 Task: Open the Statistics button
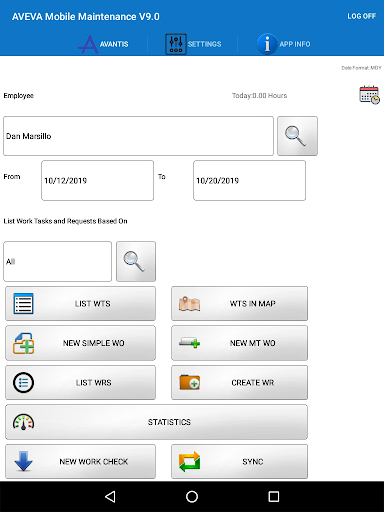[x=156, y=422]
